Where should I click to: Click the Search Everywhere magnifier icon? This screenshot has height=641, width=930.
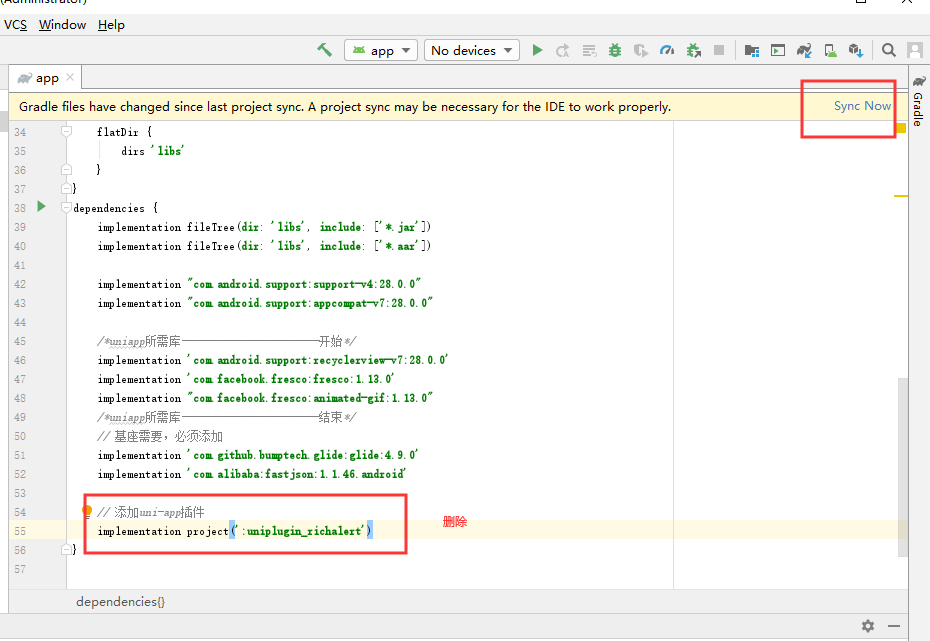point(888,50)
